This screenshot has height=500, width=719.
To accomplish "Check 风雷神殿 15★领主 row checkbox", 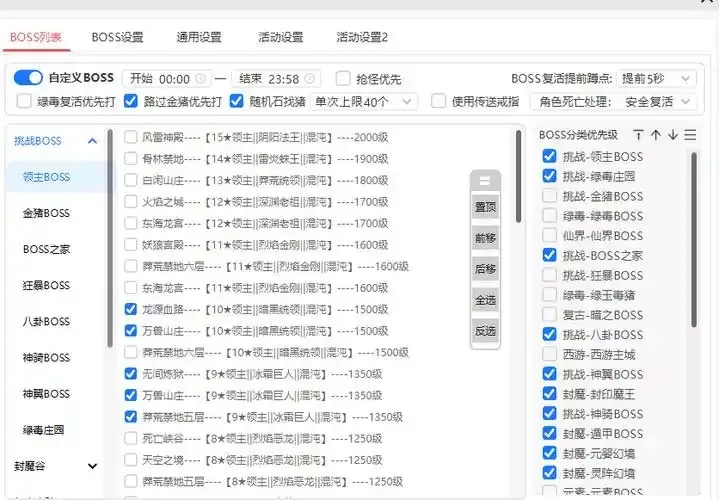I will click(x=131, y=137).
